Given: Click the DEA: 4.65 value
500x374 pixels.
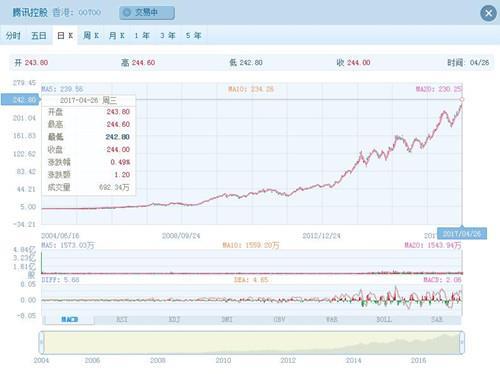Looking at the screenshot, I should (251, 280).
